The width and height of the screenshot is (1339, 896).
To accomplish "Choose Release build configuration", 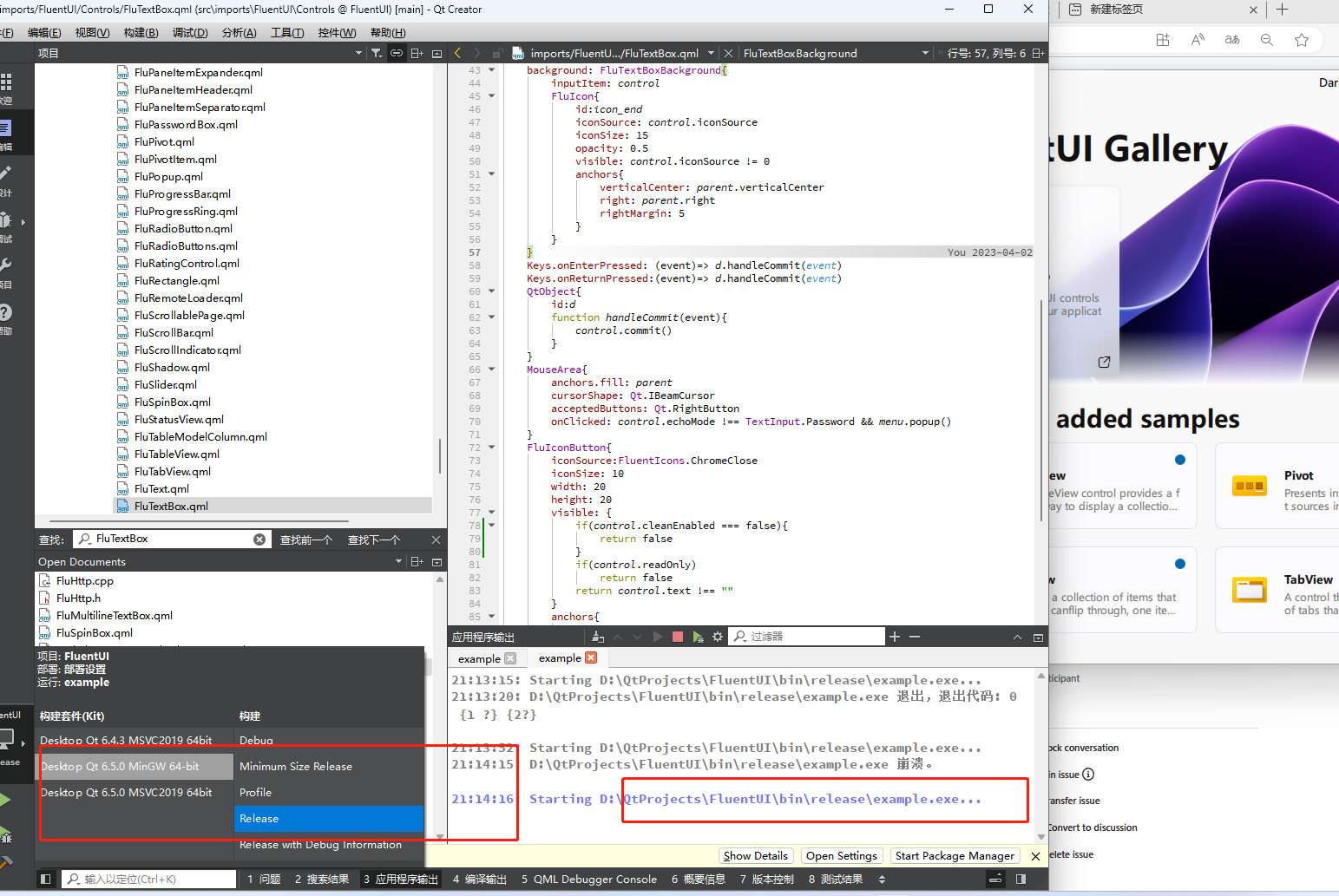I will pyautogui.click(x=329, y=819).
